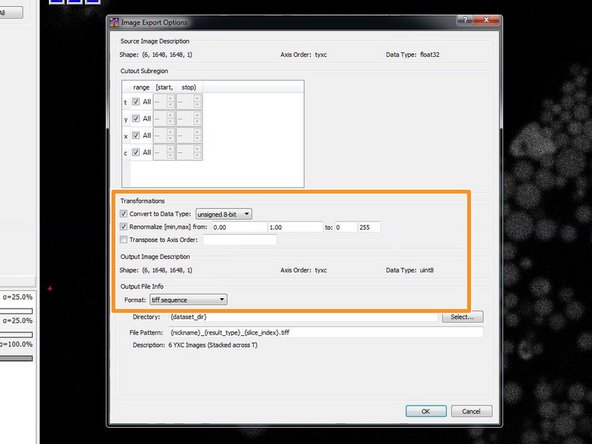
Task: Open the unsigned 8-bit data type dropdown
Action: [x=224, y=214]
